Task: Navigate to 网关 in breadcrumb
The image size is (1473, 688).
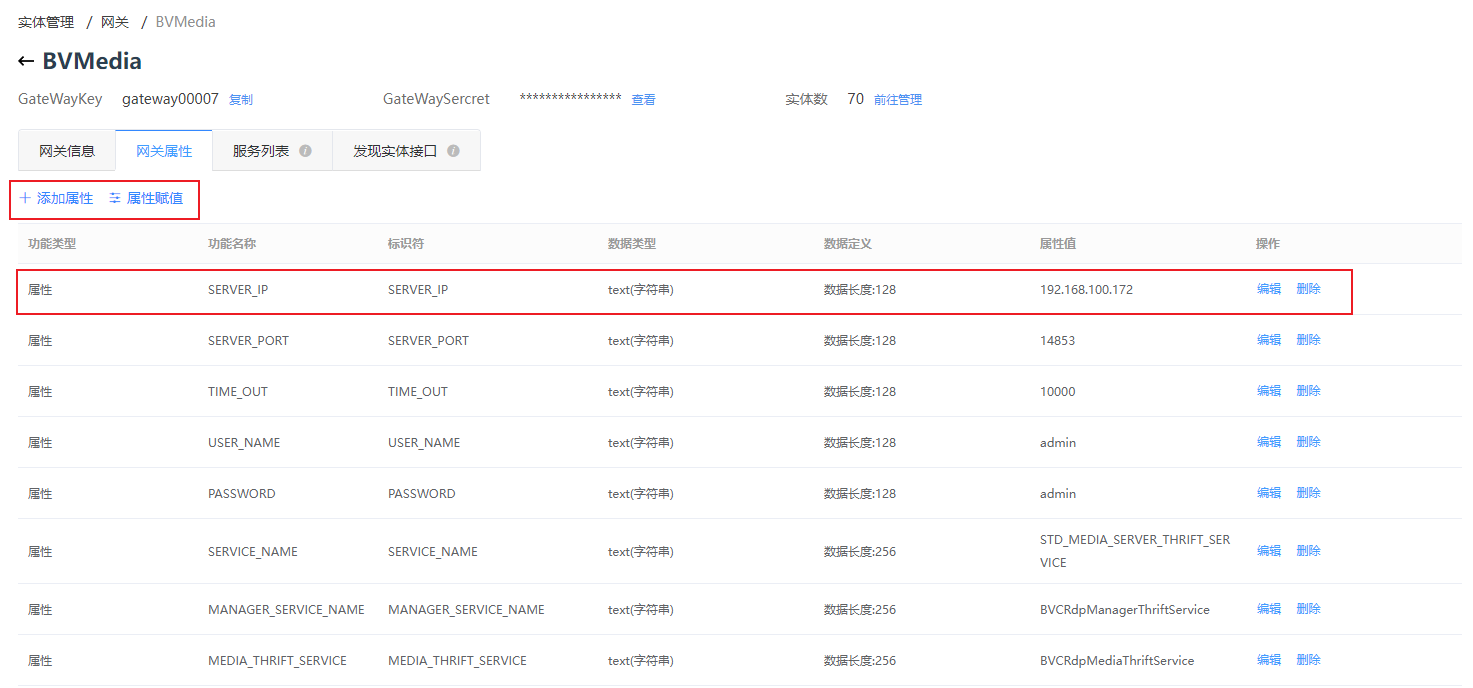Action: 115,22
